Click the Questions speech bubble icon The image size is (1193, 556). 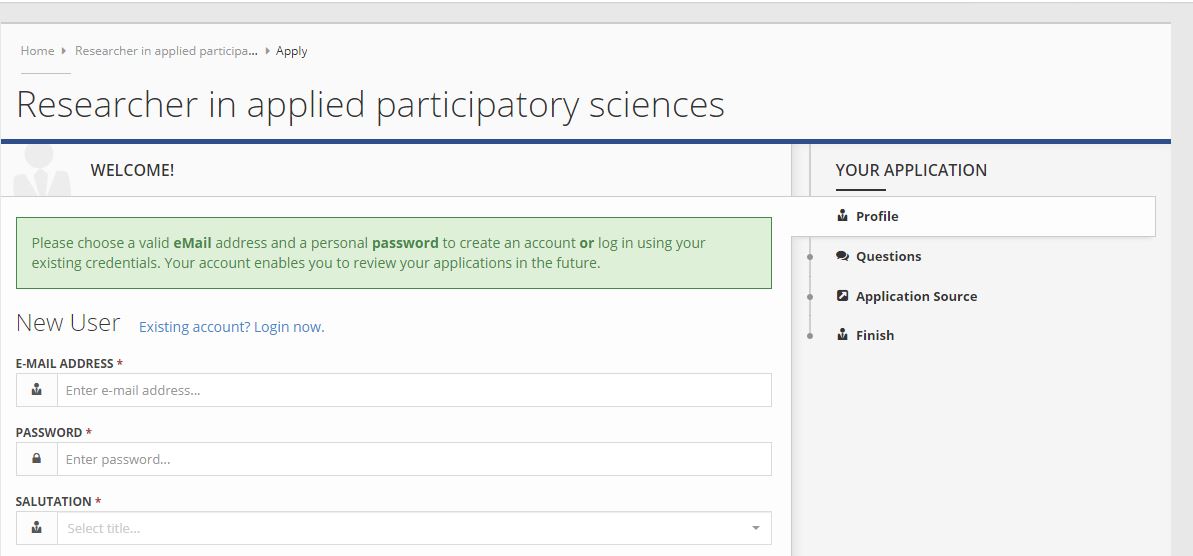[x=842, y=256]
